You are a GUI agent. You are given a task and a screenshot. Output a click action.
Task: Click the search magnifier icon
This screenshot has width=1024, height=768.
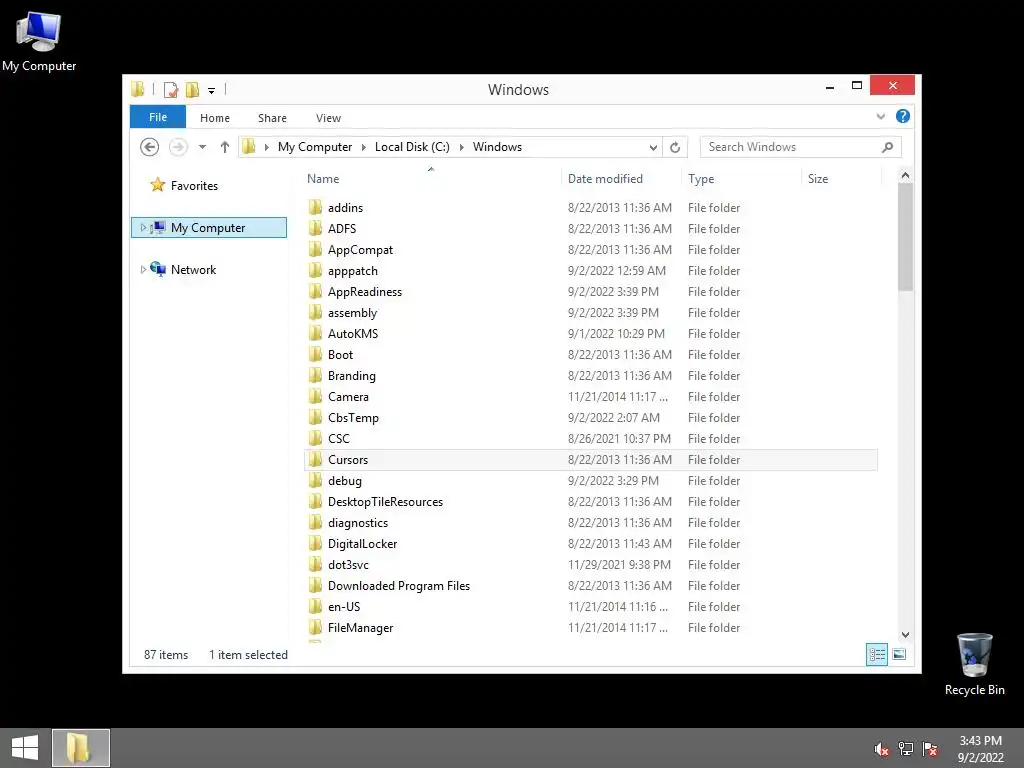(x=888, y=147)
